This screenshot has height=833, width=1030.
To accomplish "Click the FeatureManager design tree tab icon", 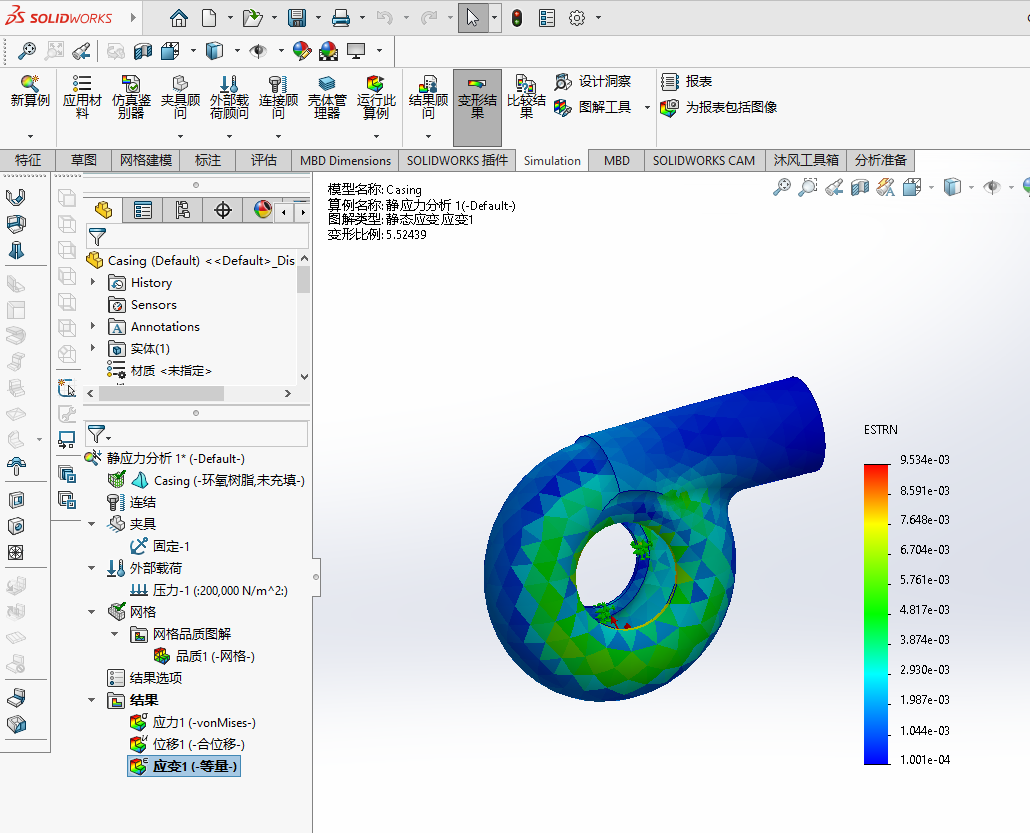I will point(103,210).
